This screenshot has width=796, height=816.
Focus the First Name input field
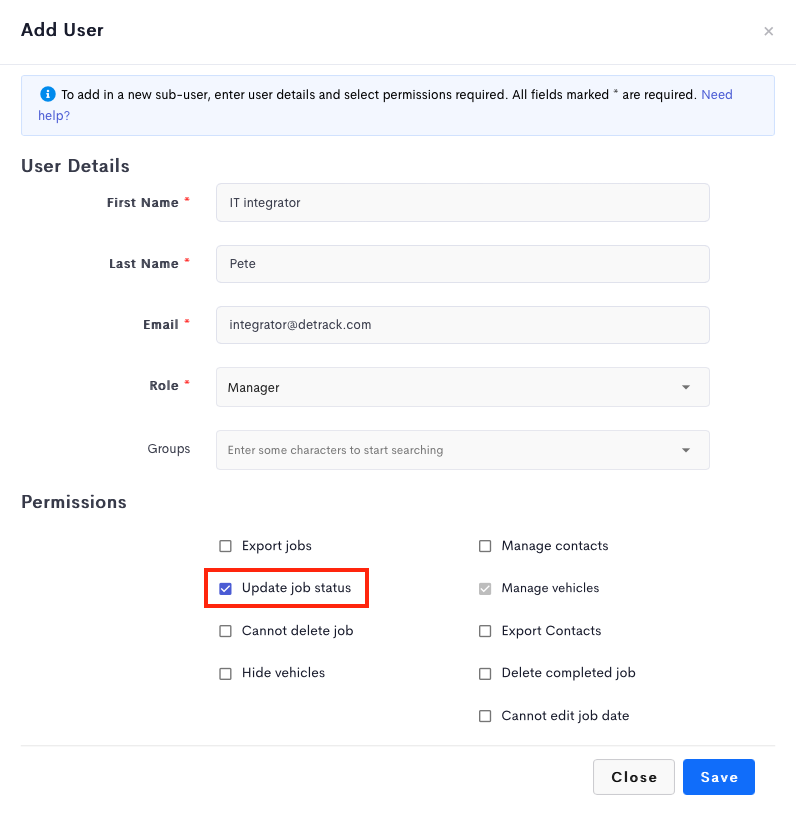click(x=463, y=202)
